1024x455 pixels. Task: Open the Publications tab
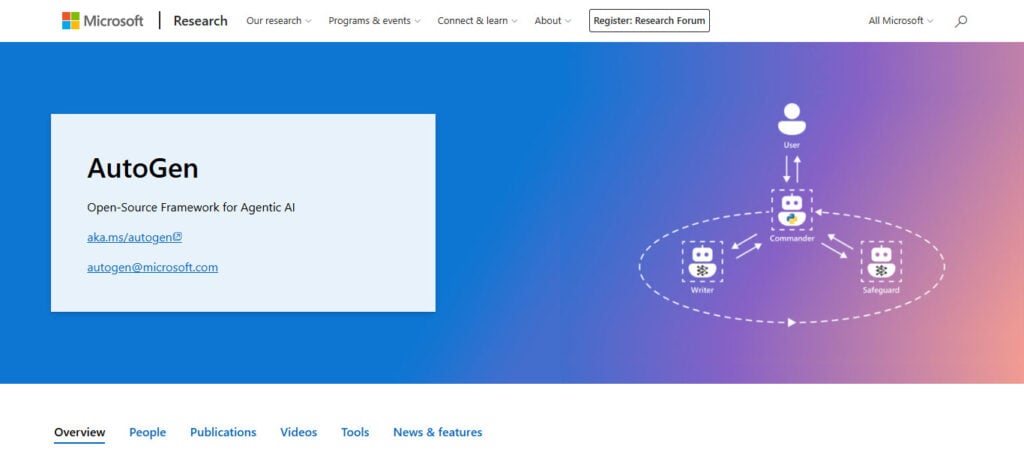223,432
